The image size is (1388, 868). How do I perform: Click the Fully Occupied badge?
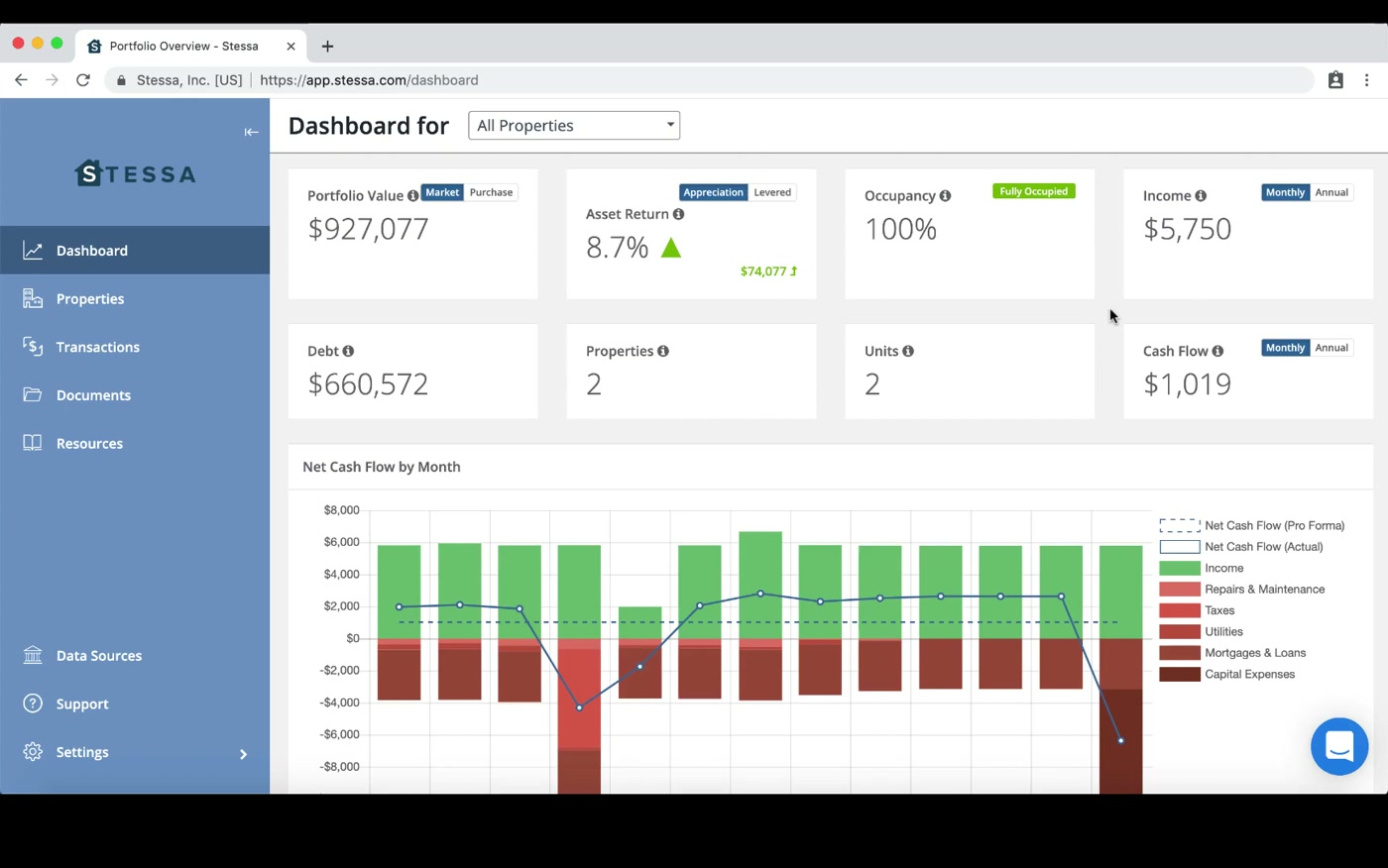point(1033,191)
